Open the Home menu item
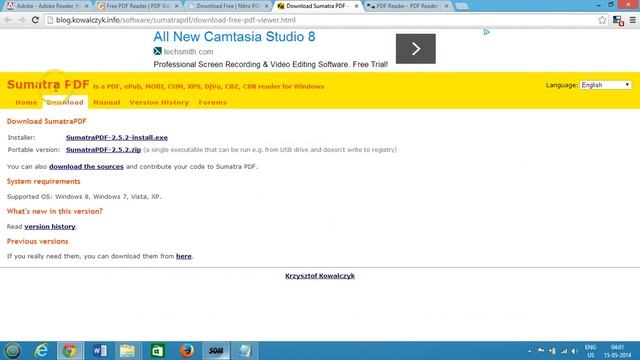Image resolution: width=640 pixels, height=360 pixels. point(26,102)
